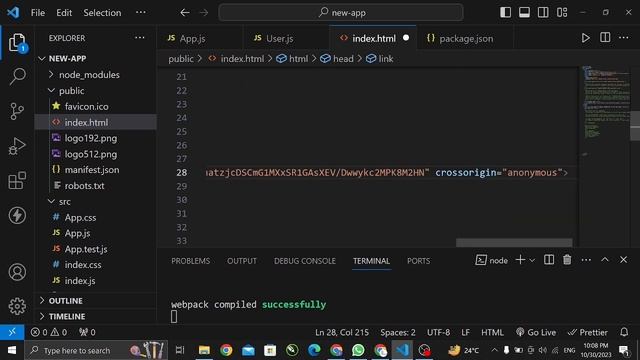
Task: Open terminal panel more actions ellipsis
Action: 586,260
